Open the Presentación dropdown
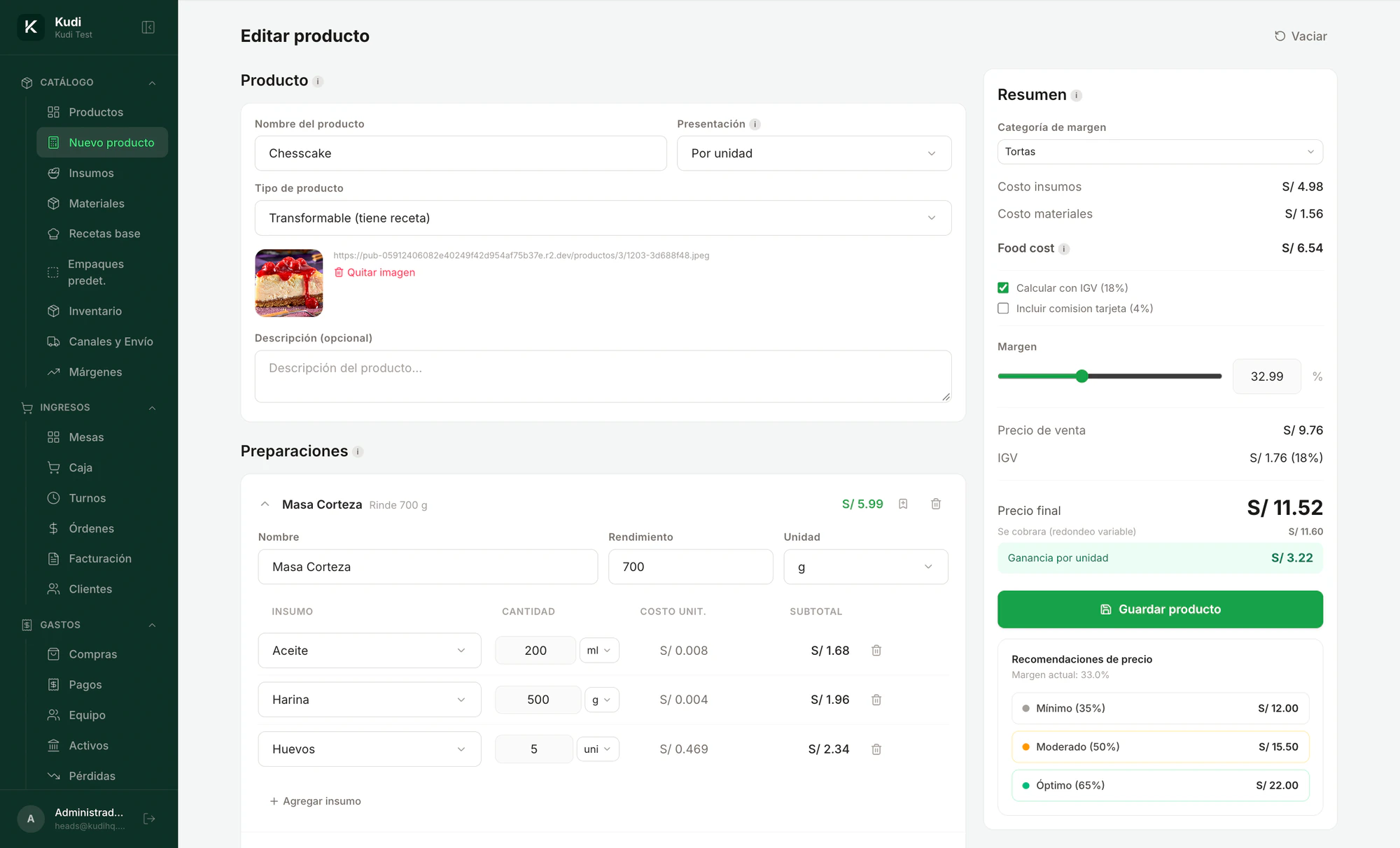1400x848 pixels. click(x=814, y=153)
